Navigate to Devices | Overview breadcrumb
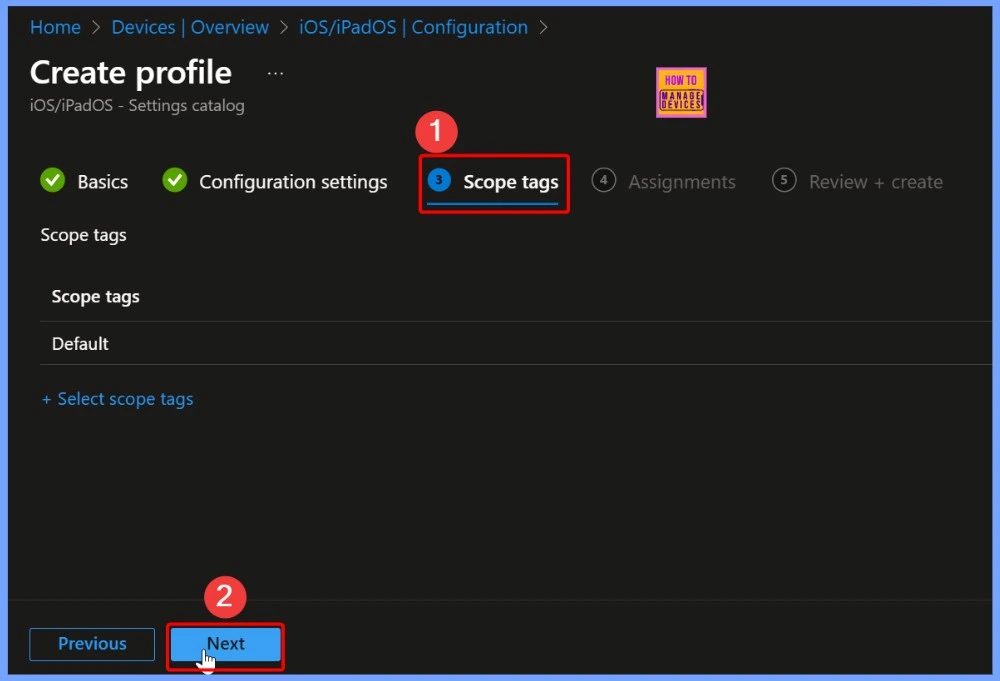The width and height of the screenshot is (1000, 681). click(x=190, y=27)
